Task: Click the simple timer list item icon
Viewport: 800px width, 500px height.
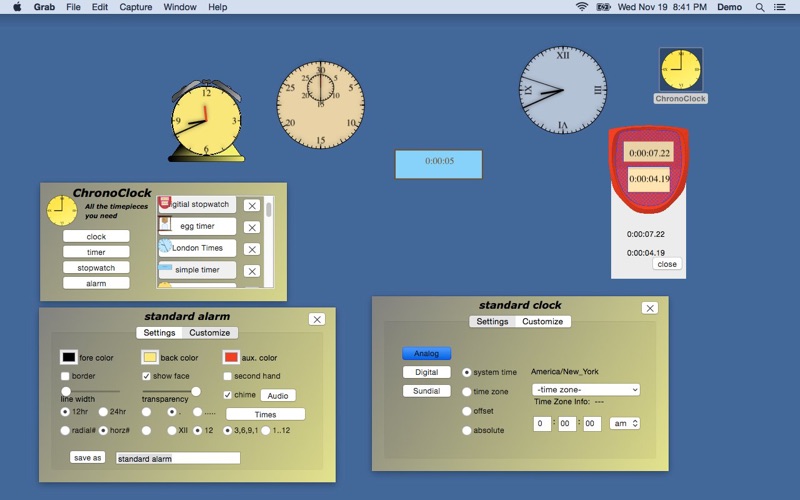Action: (165, 268)
